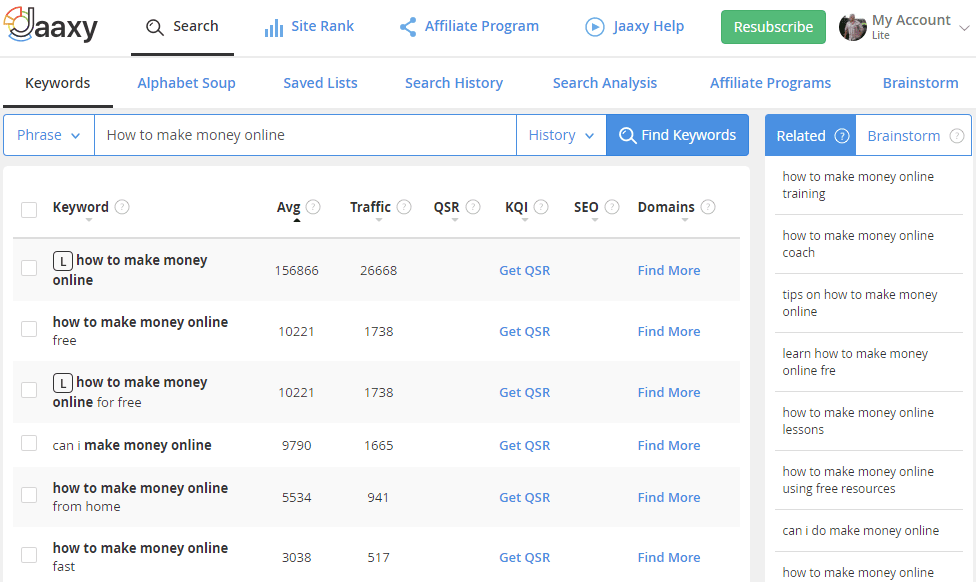
Task: Open the Phrase search type dropdown
Action: (x=49, y=135)
